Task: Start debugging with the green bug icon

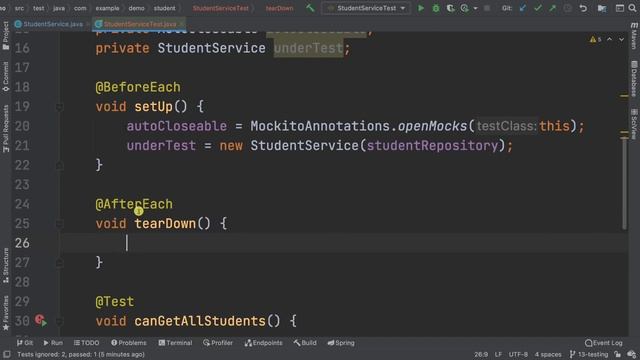Action: pos(436,8)
